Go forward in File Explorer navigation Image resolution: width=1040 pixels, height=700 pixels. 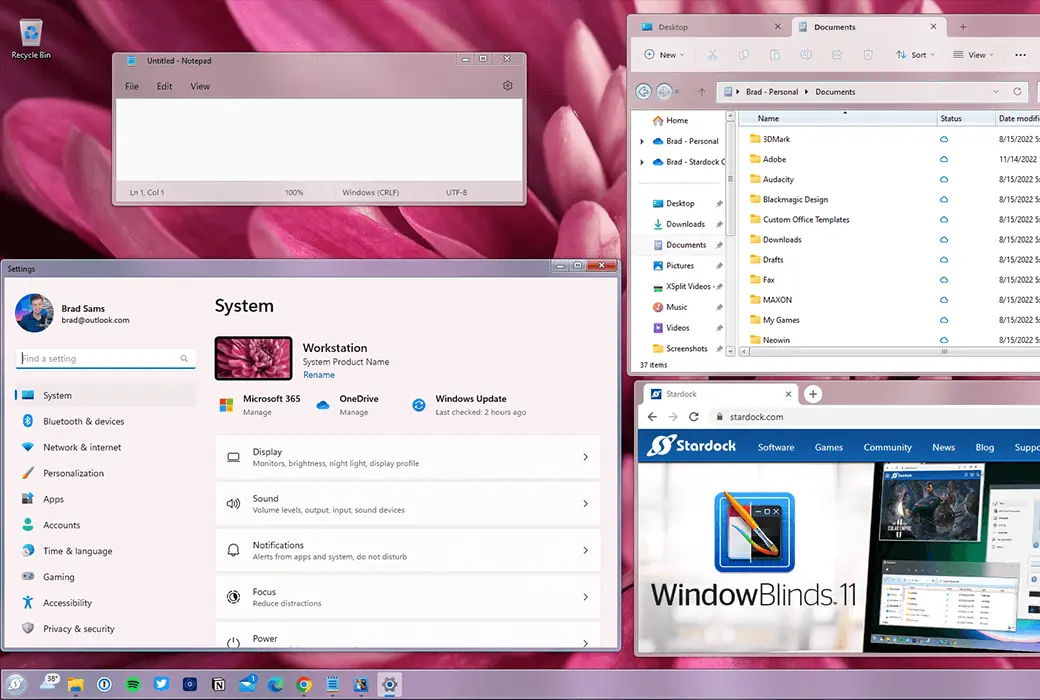click(664, 92)
